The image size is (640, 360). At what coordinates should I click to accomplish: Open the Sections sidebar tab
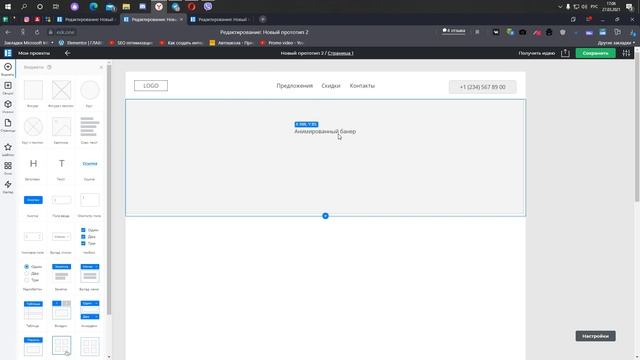tap(8, 88)
